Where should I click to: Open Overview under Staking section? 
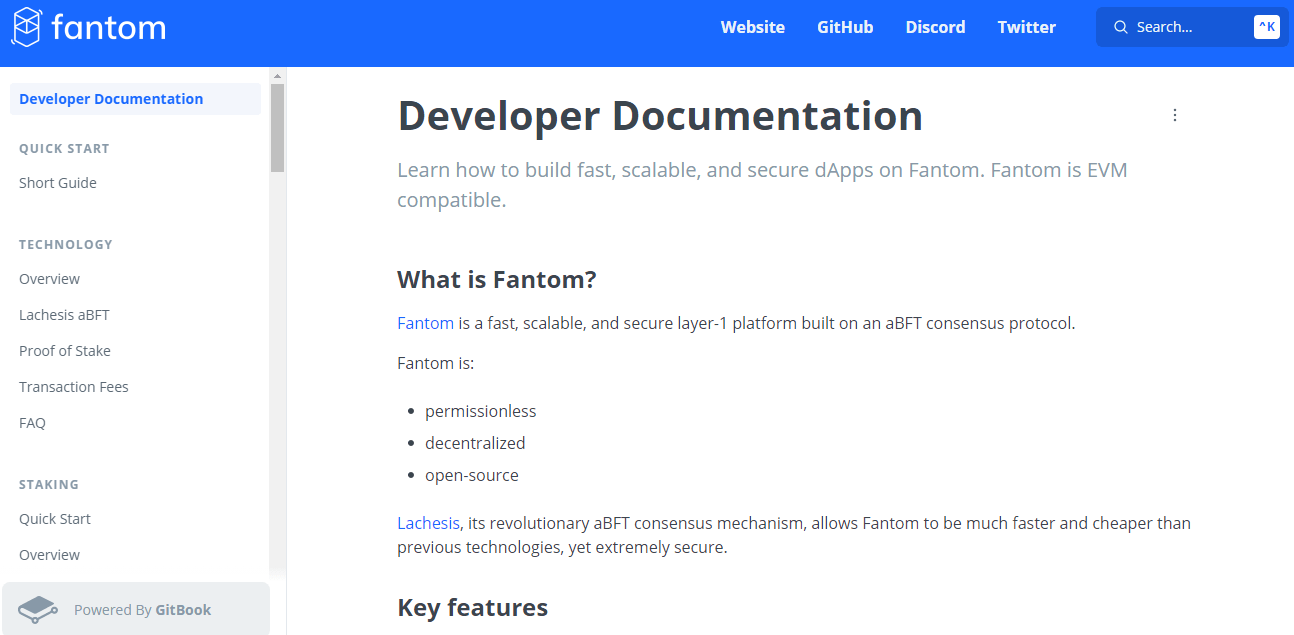pos(49,555)
